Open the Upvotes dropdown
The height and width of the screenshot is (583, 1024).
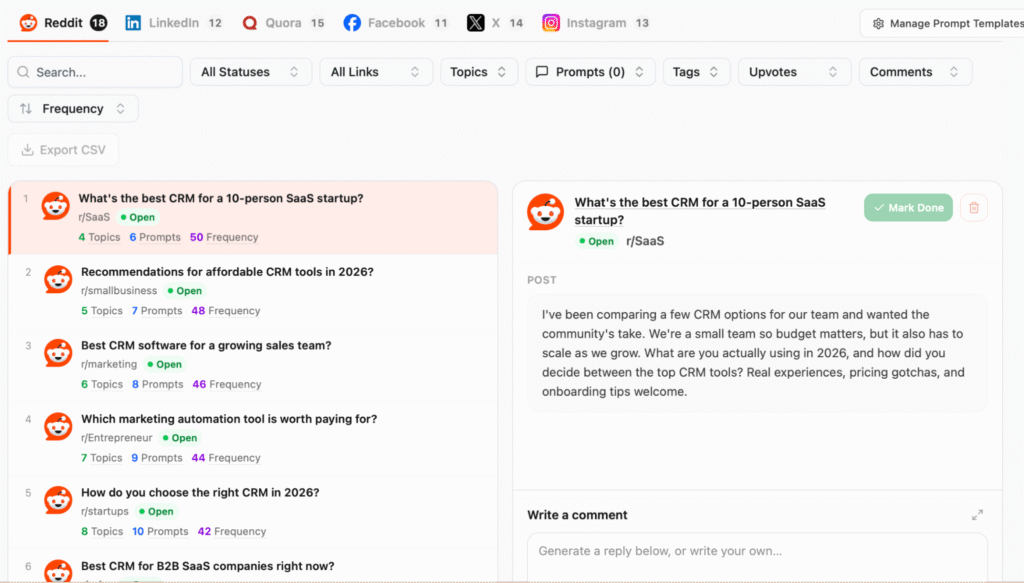point(794,72)
